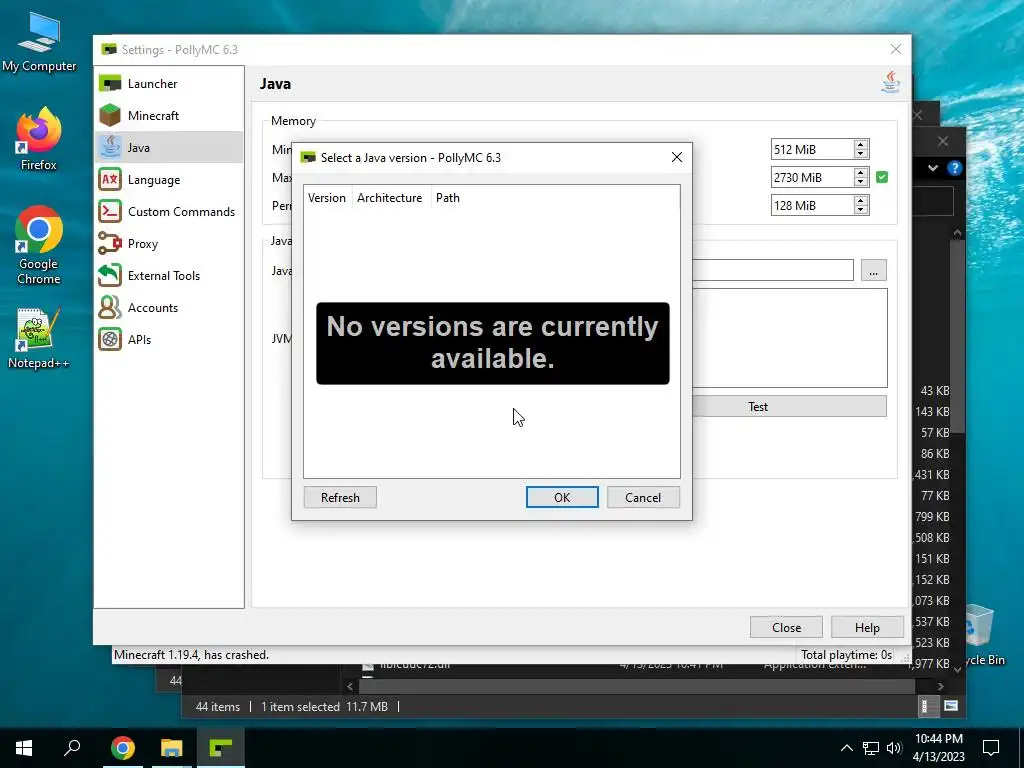Select the Java settings page

[x=169, y=148]
